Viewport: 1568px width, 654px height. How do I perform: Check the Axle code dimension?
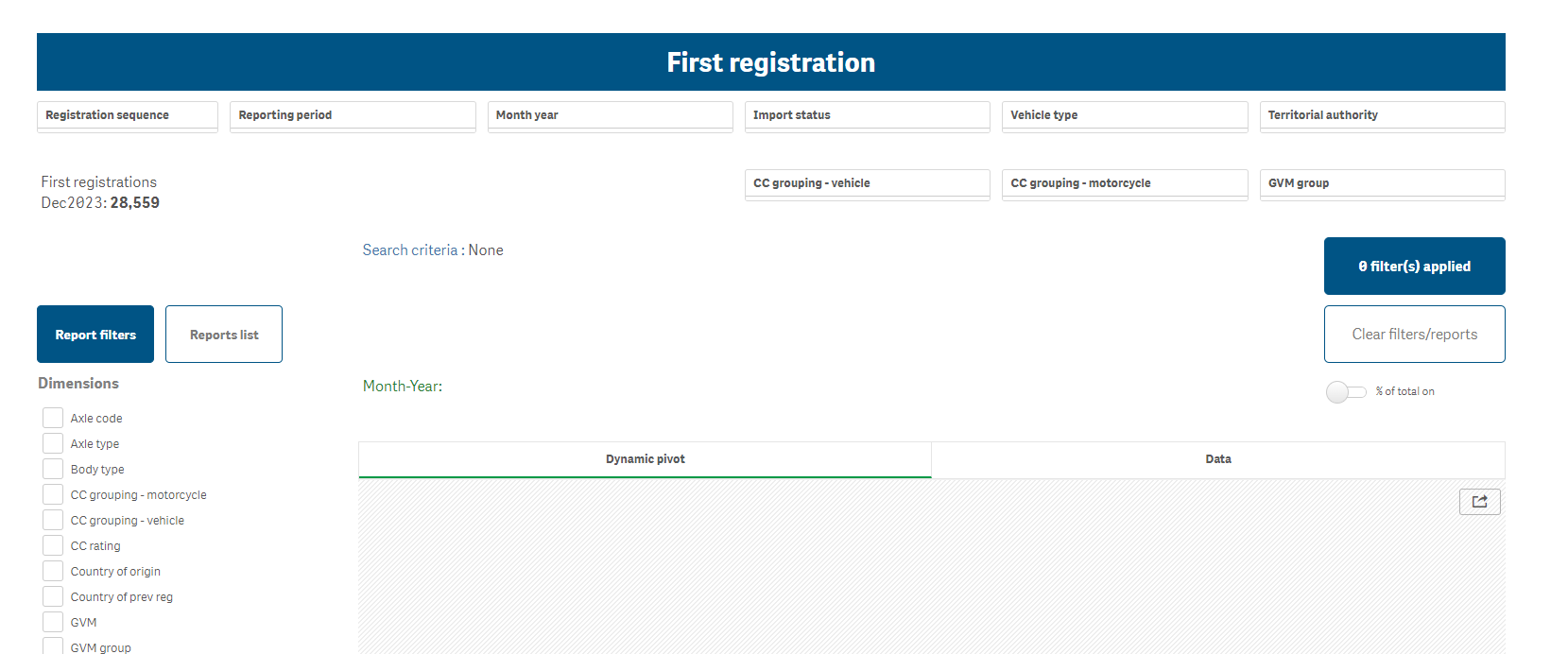53,418
